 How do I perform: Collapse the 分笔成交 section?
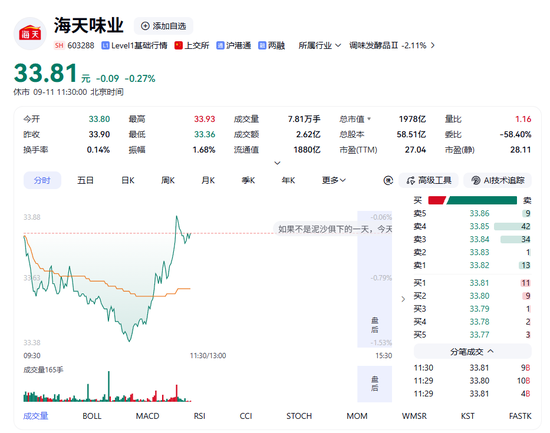[x=472, y=351]
